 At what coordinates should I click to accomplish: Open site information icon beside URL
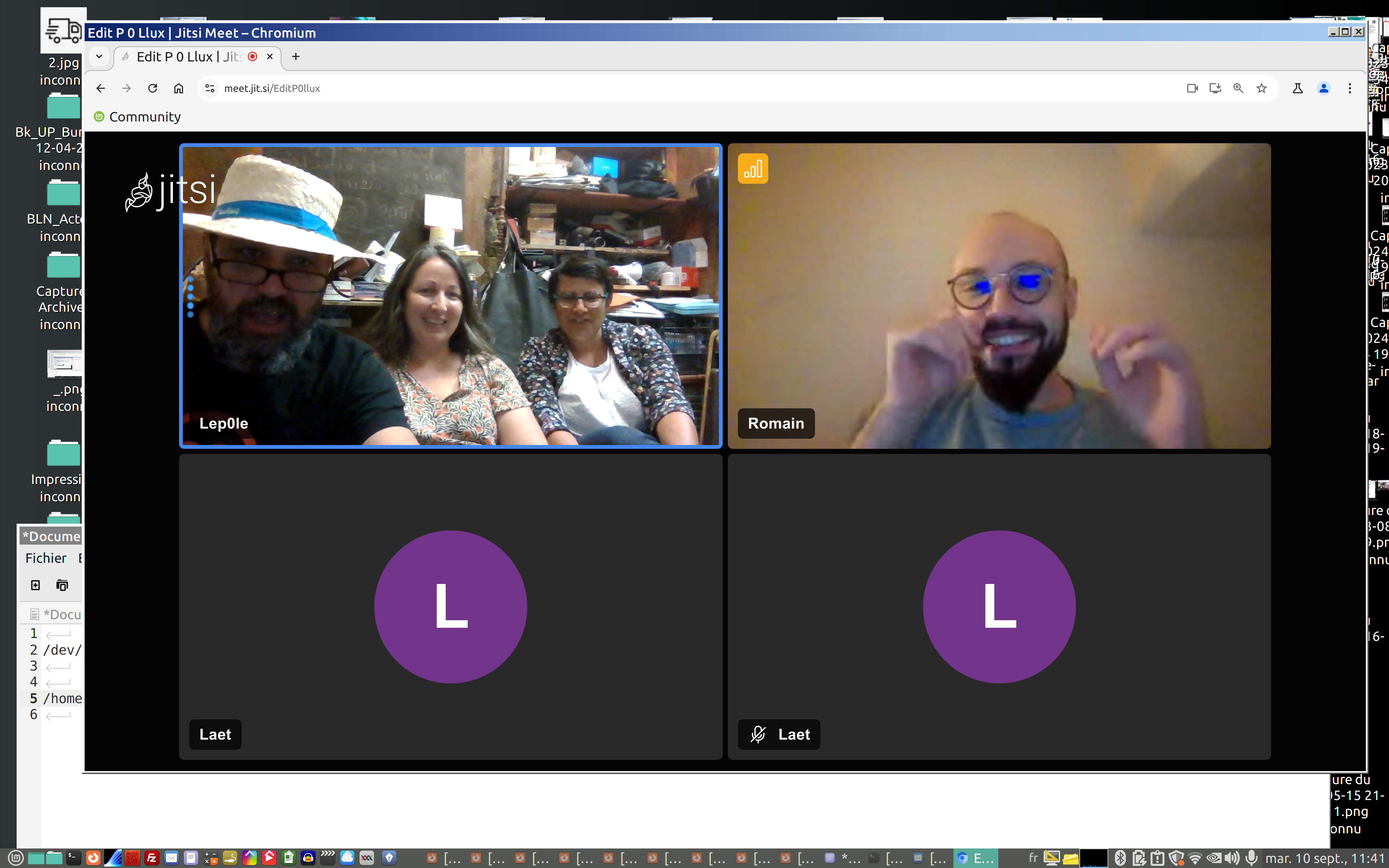pyautogui.click(x=210, y=88)
